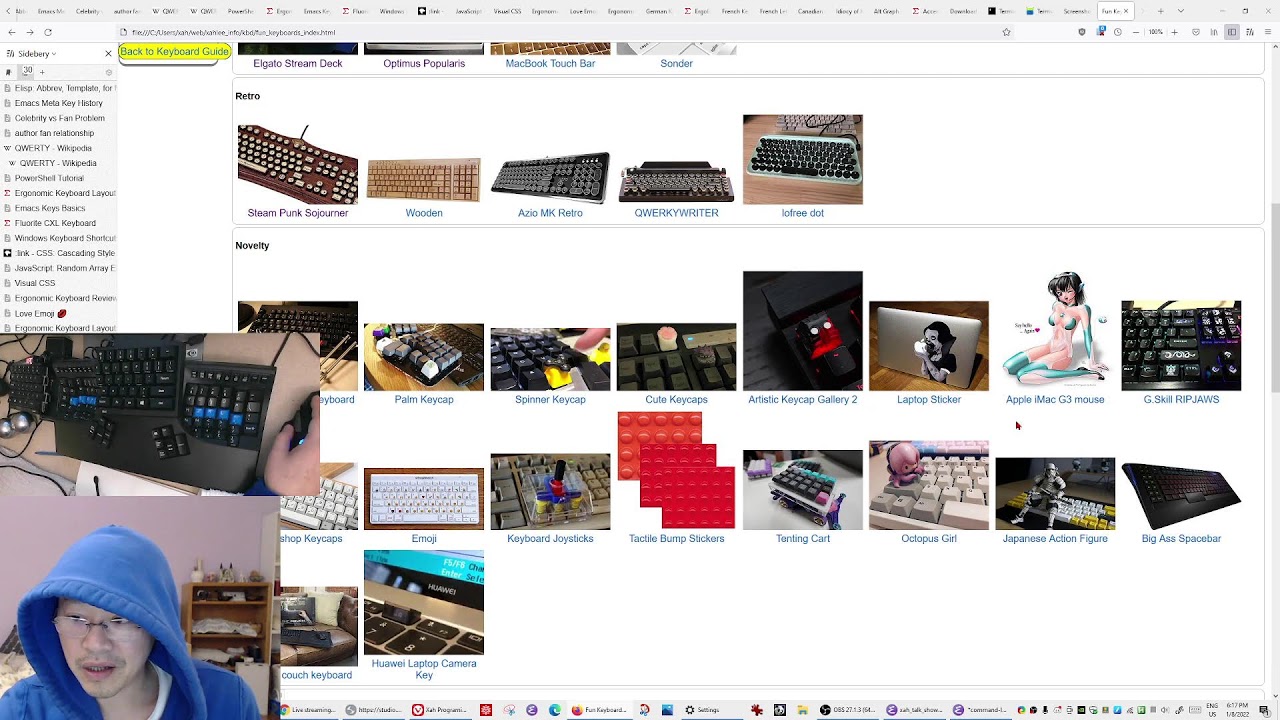The height and width of the screenshot is (720, 1280).
Task: Open Spinner Keycap thumbnail
Action: (x=550, y=359)
